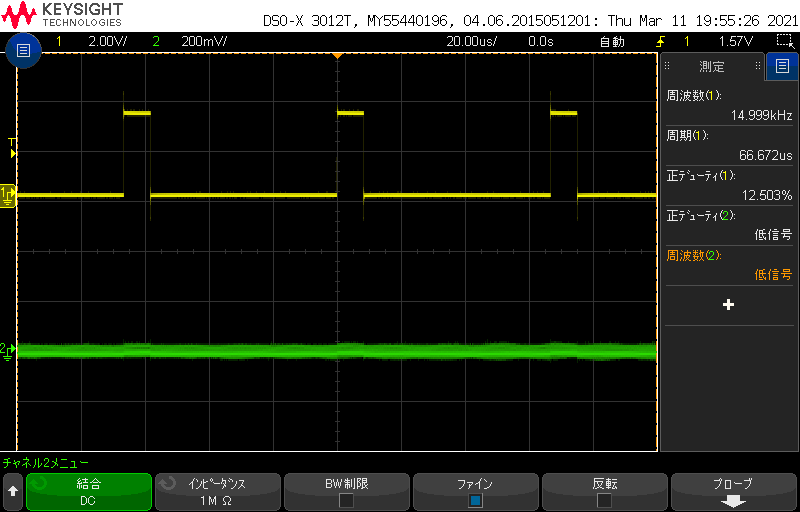This screenshot has height=512, width=800.
Task: Open the blue main menu icon
Action: click(22, 50)
